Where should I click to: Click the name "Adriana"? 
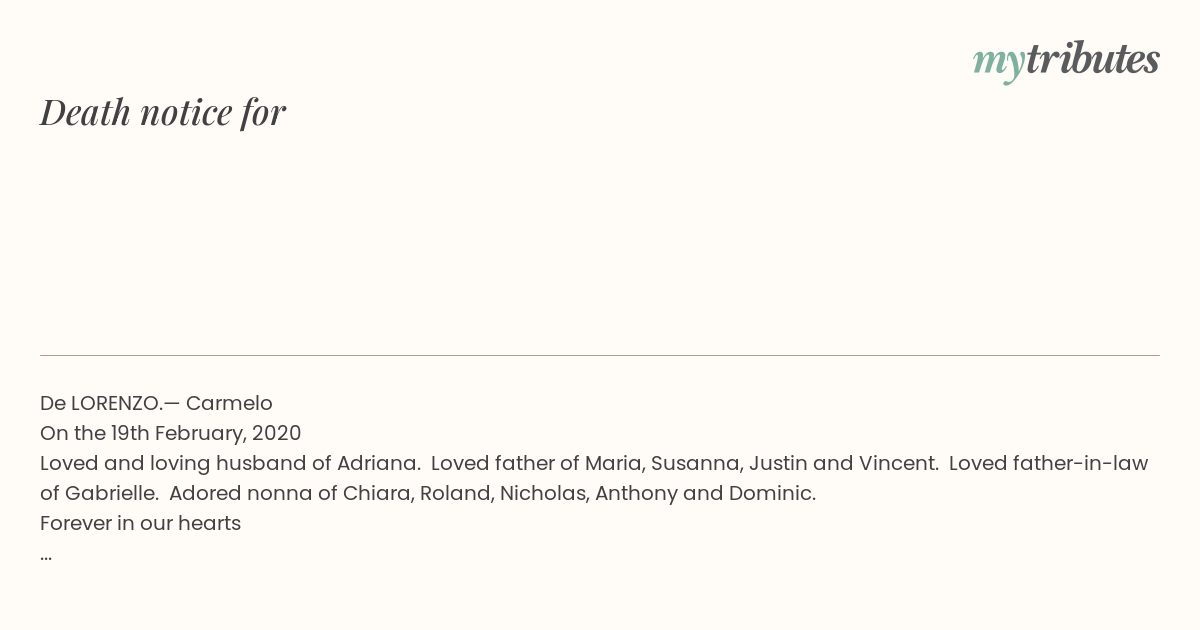[x=376, y=464]
